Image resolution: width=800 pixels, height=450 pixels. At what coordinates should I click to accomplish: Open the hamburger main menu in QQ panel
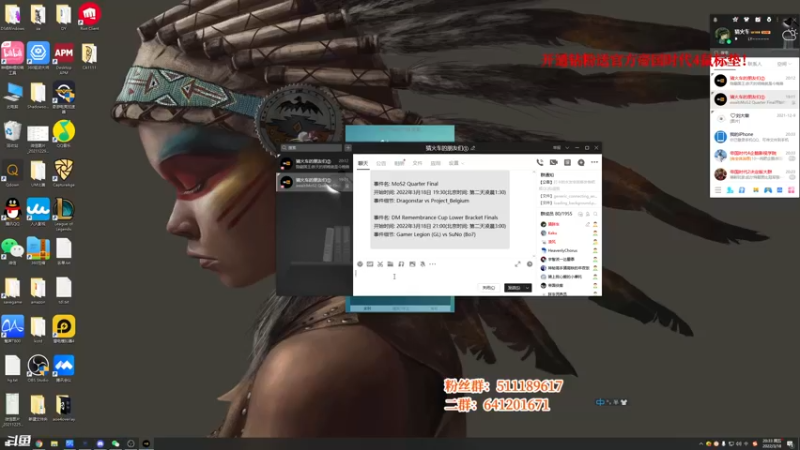[x=718, y=190]
